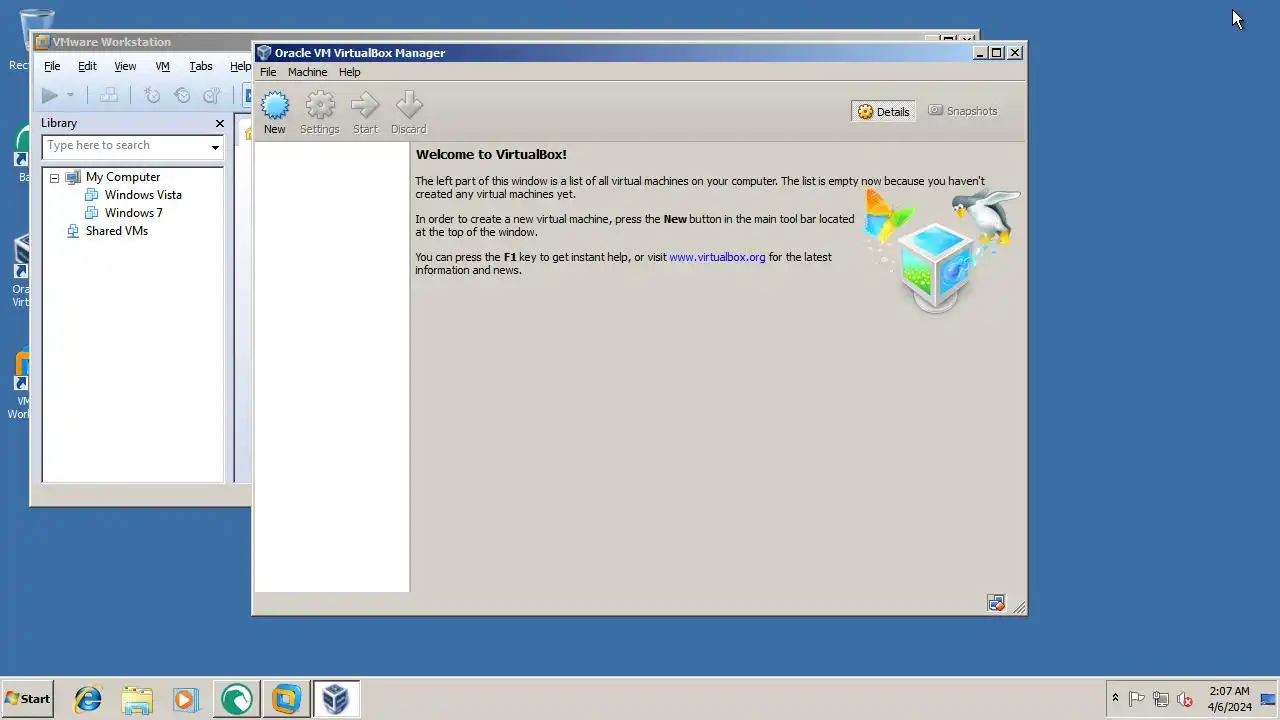Switch to Details view in VirtualBox
1280x720 pixels.
pos(884,111)
